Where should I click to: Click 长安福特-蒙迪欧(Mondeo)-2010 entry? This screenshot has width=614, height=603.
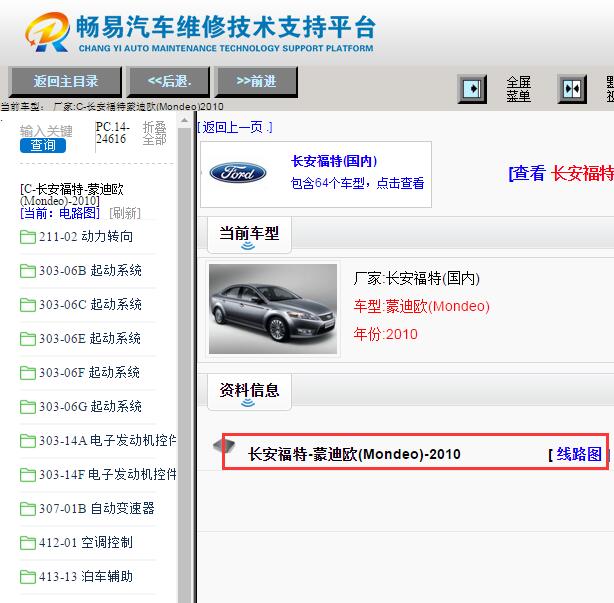(354, 455)
